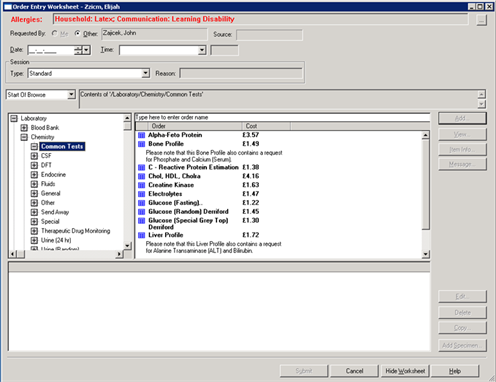Expand the CSF tree node
496x382 pixels.
click(x=34, y=156)
